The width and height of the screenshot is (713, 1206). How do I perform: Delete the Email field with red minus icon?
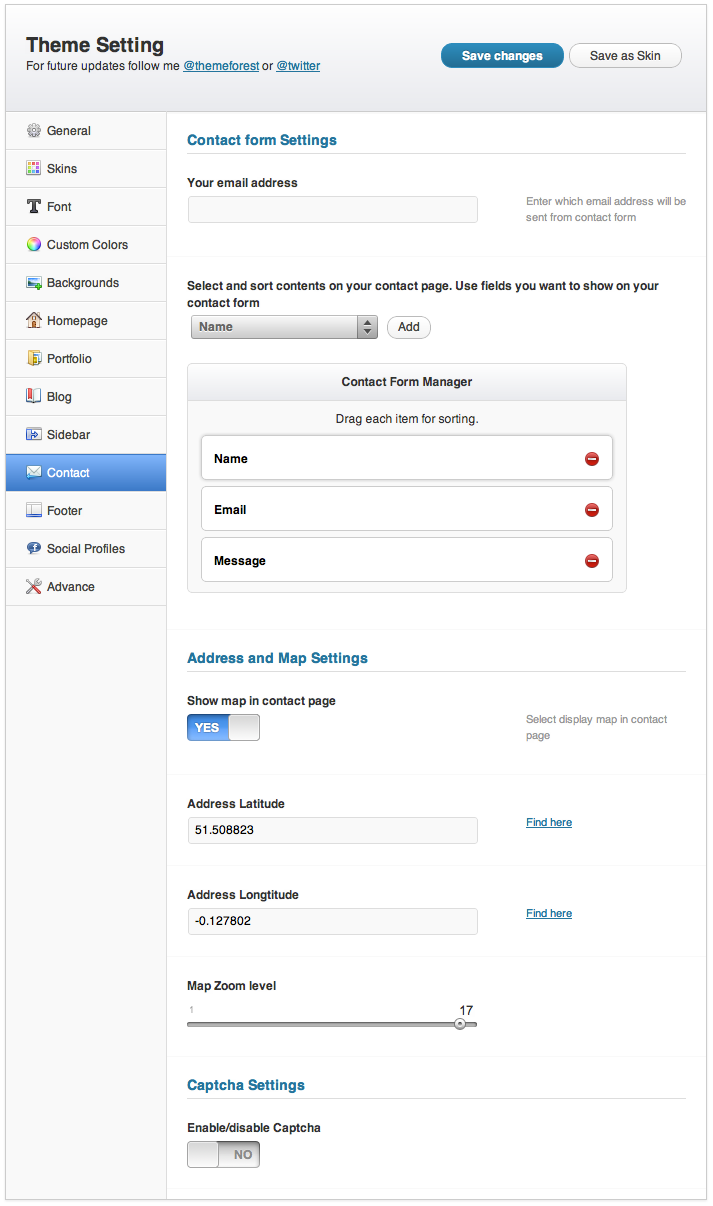[592, 510]
